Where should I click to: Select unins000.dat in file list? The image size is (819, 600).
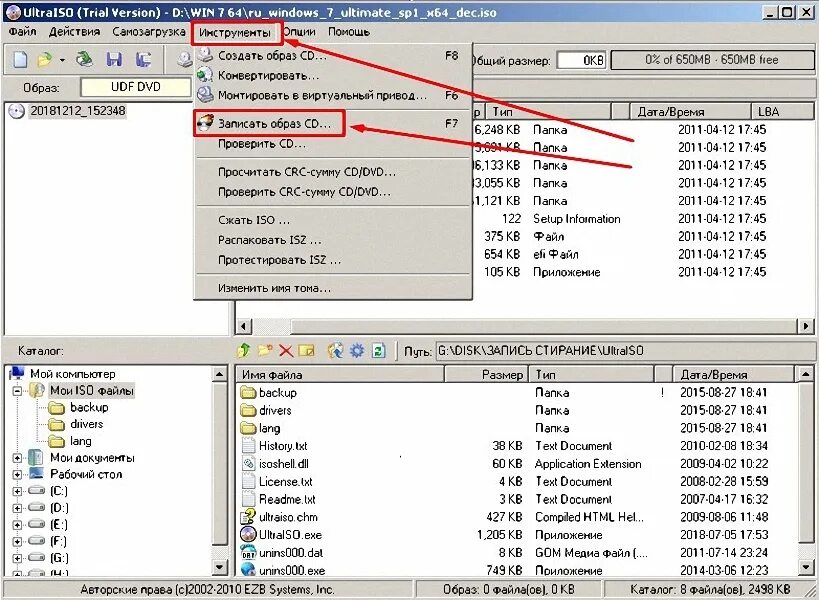(290, 552)
